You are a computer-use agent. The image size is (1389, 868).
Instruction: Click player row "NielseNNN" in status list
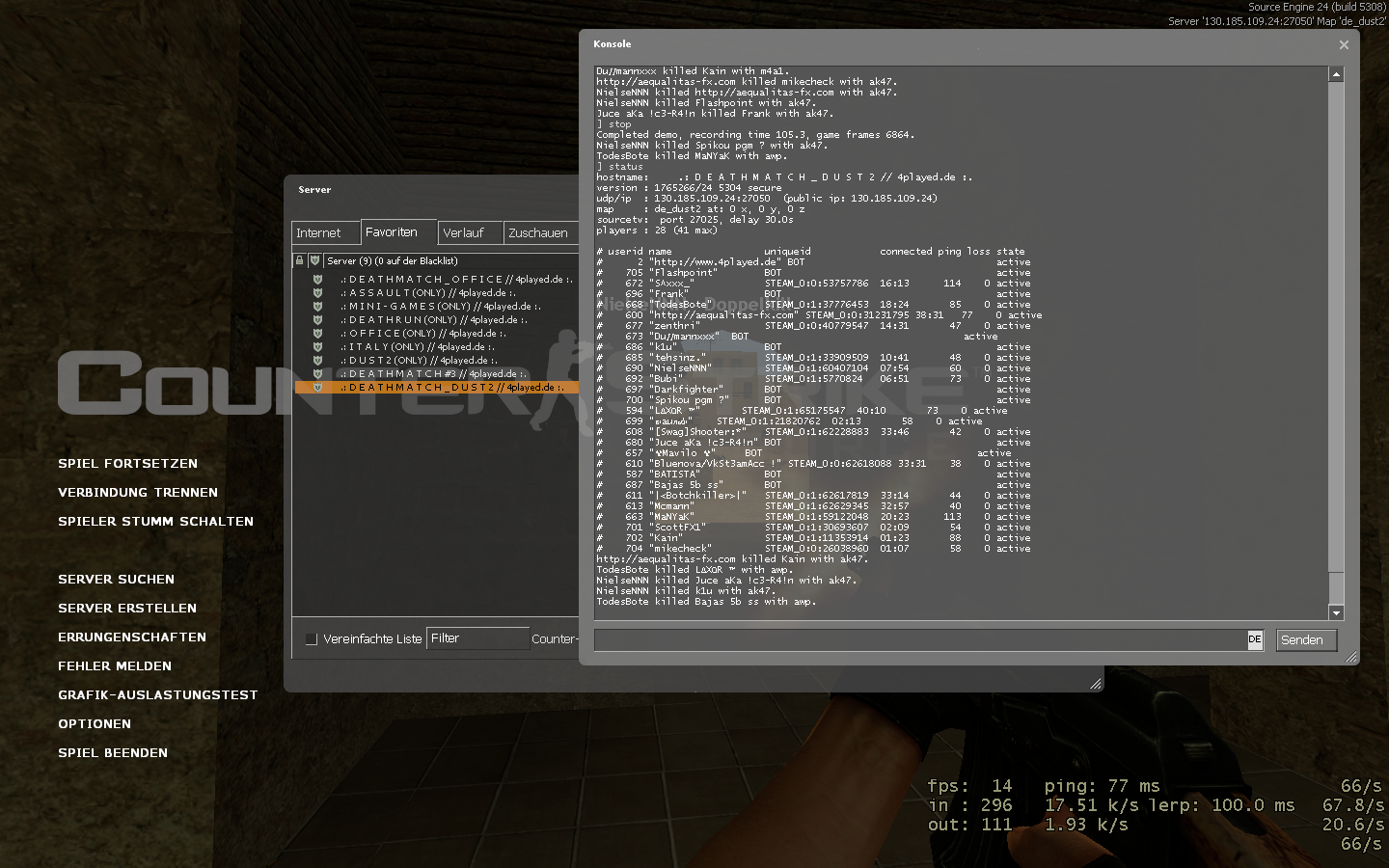tap(813, 368)
